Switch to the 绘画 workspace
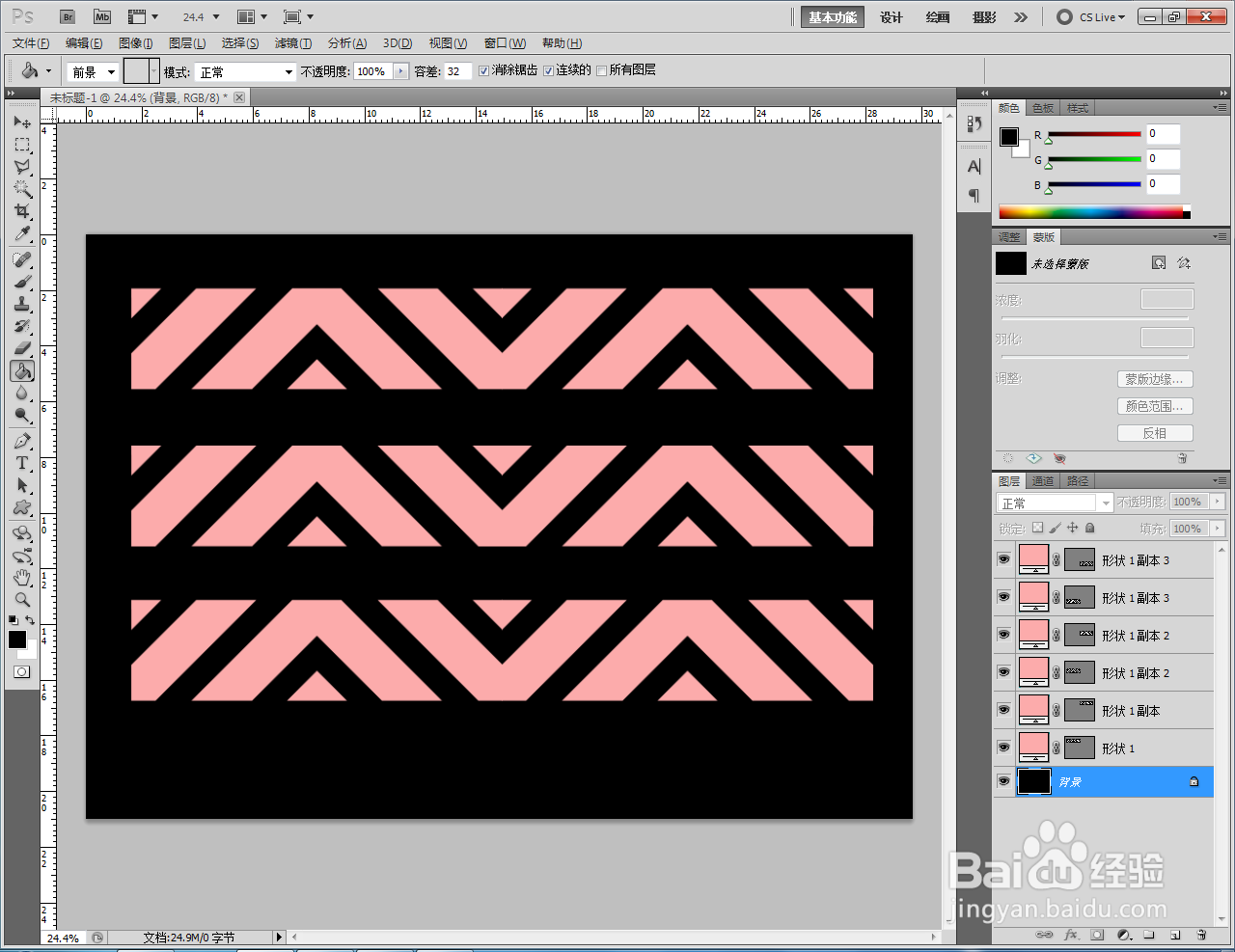Viewport: 1235px width, 952px height. (938, 17)
